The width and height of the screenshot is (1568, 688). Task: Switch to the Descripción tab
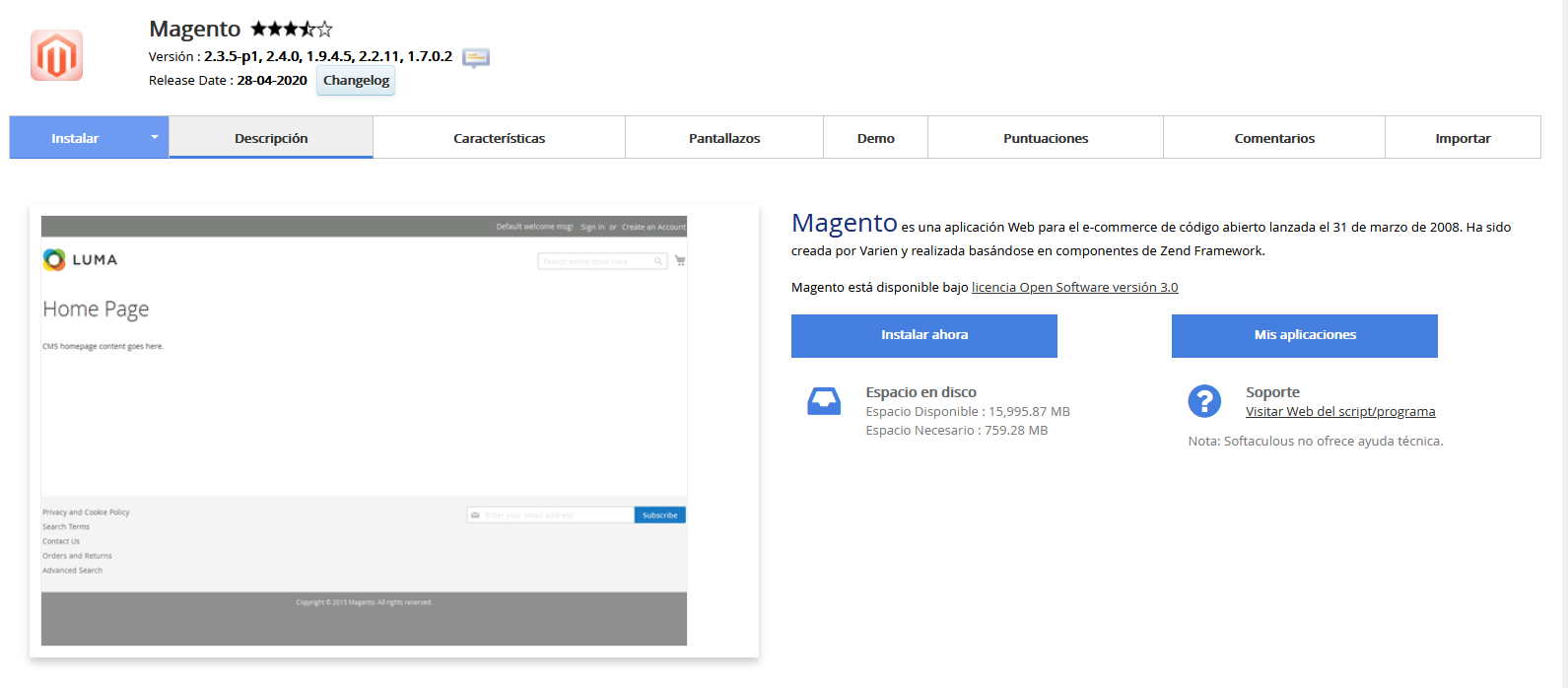271,138
